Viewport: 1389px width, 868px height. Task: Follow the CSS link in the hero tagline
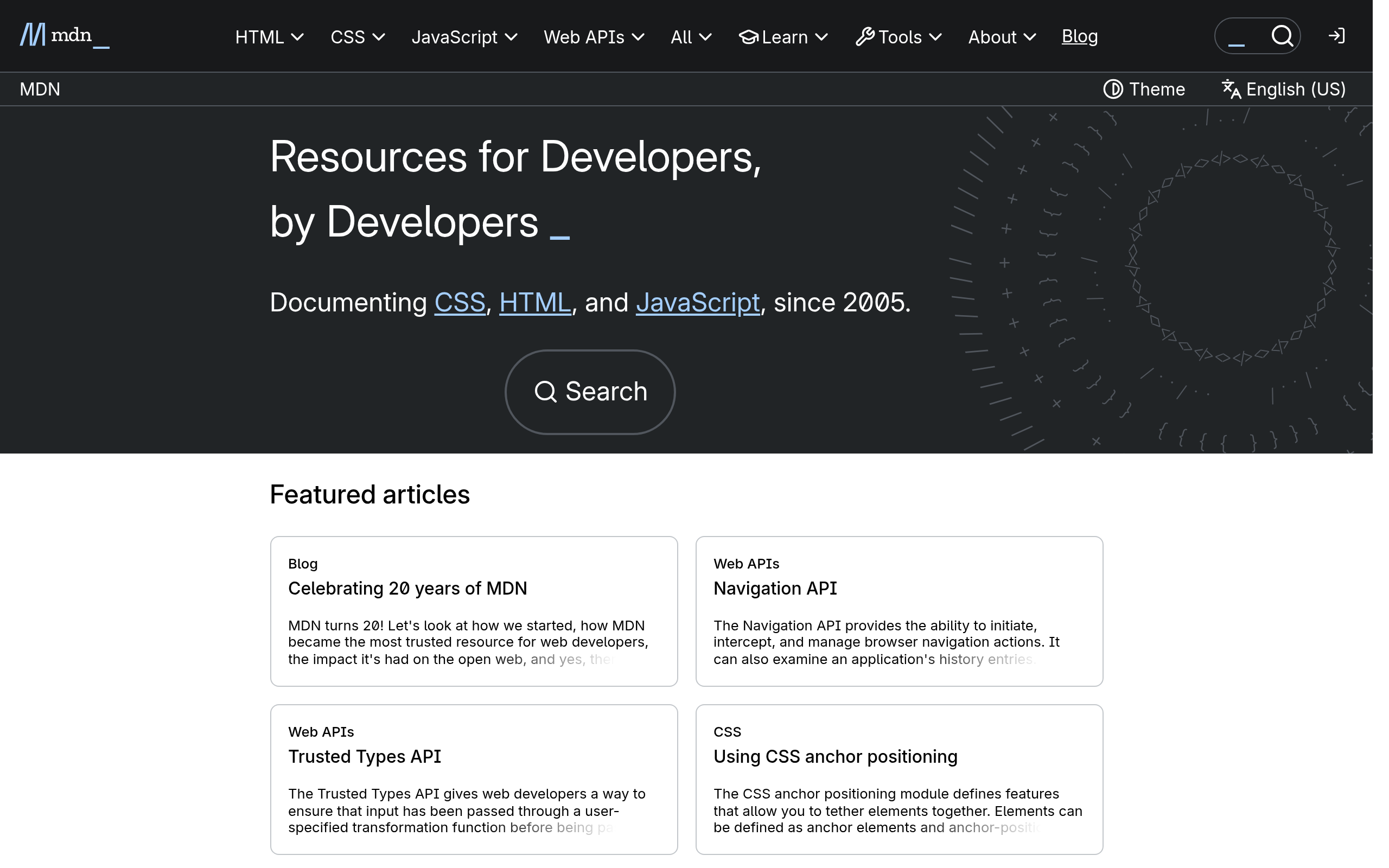(x=460, y=303)
